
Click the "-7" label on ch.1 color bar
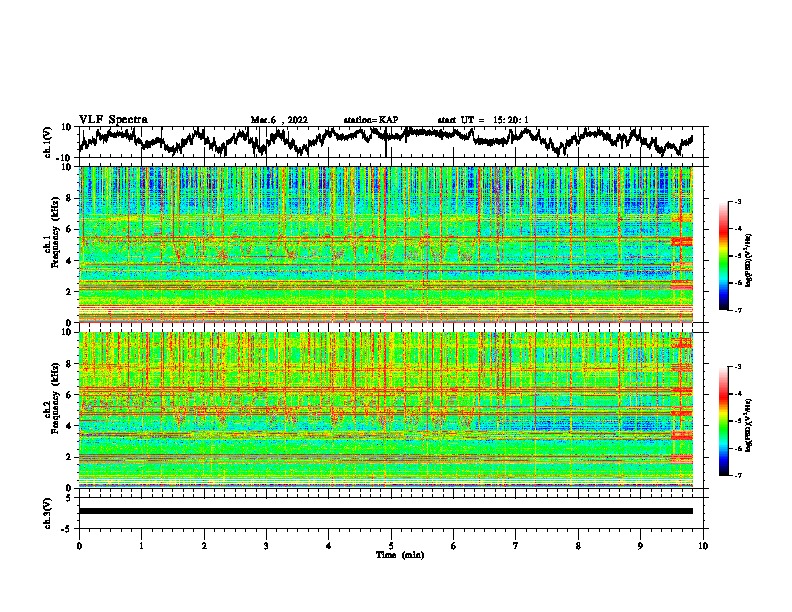pyautogui.click(x=738, y=310)
